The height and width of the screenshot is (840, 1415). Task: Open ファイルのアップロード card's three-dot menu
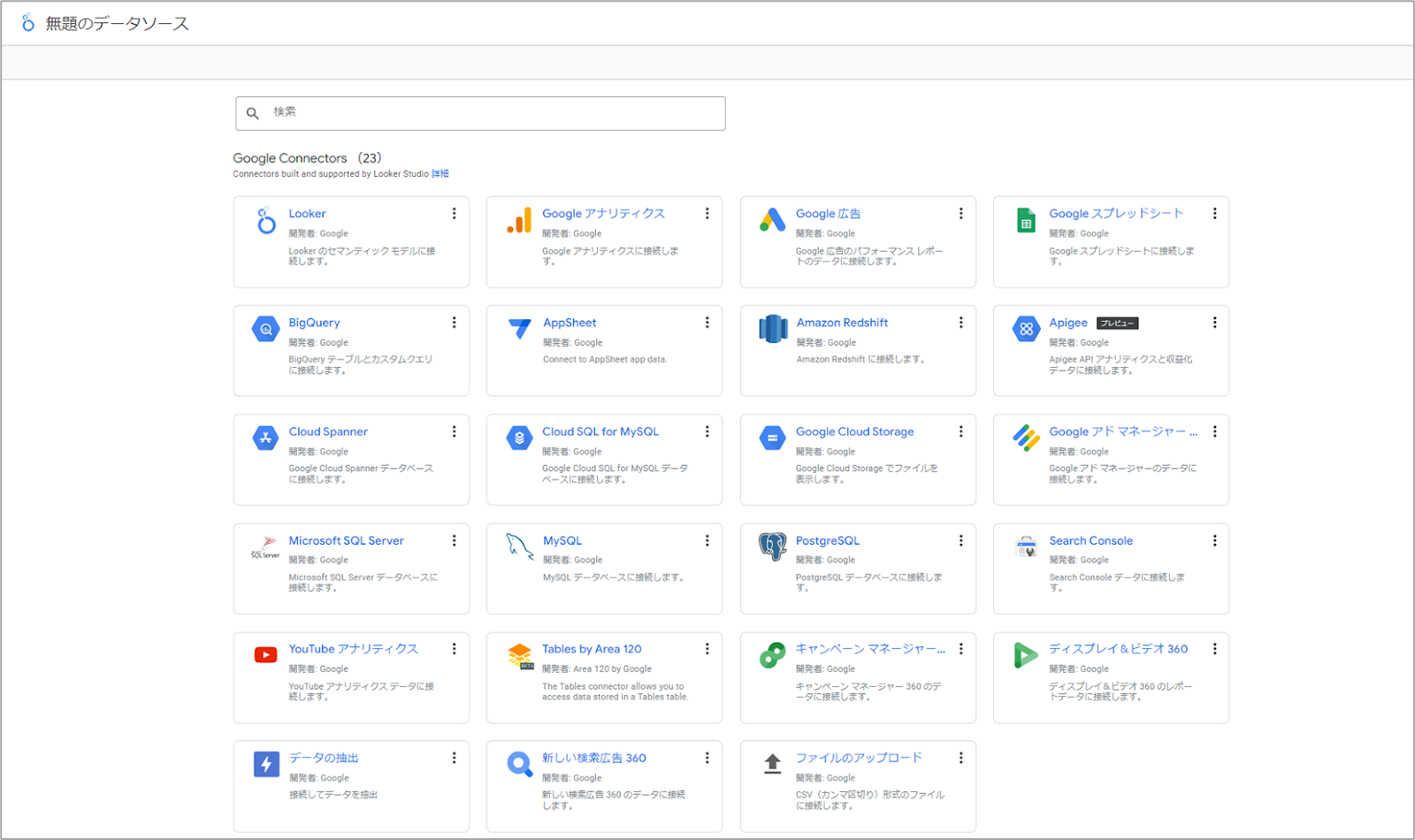[x=960, y=758]
